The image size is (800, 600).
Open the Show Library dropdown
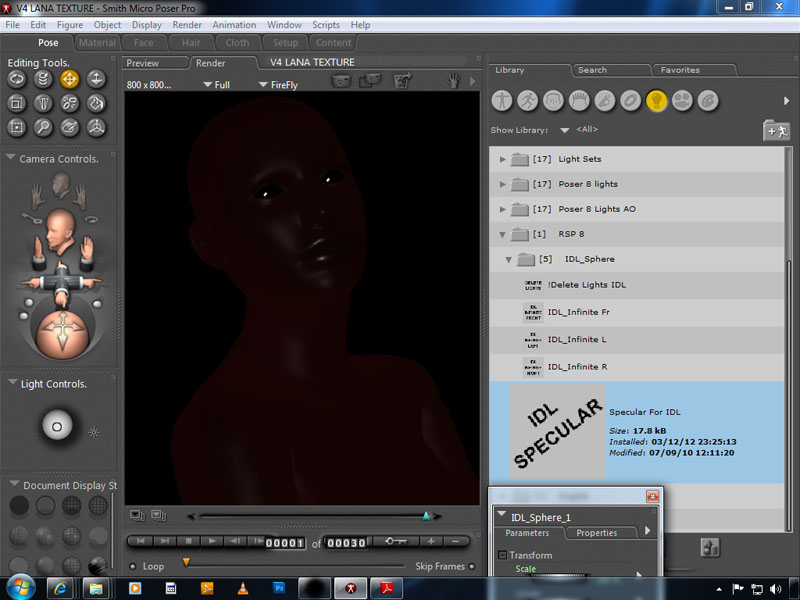click(x=564, y=130)
